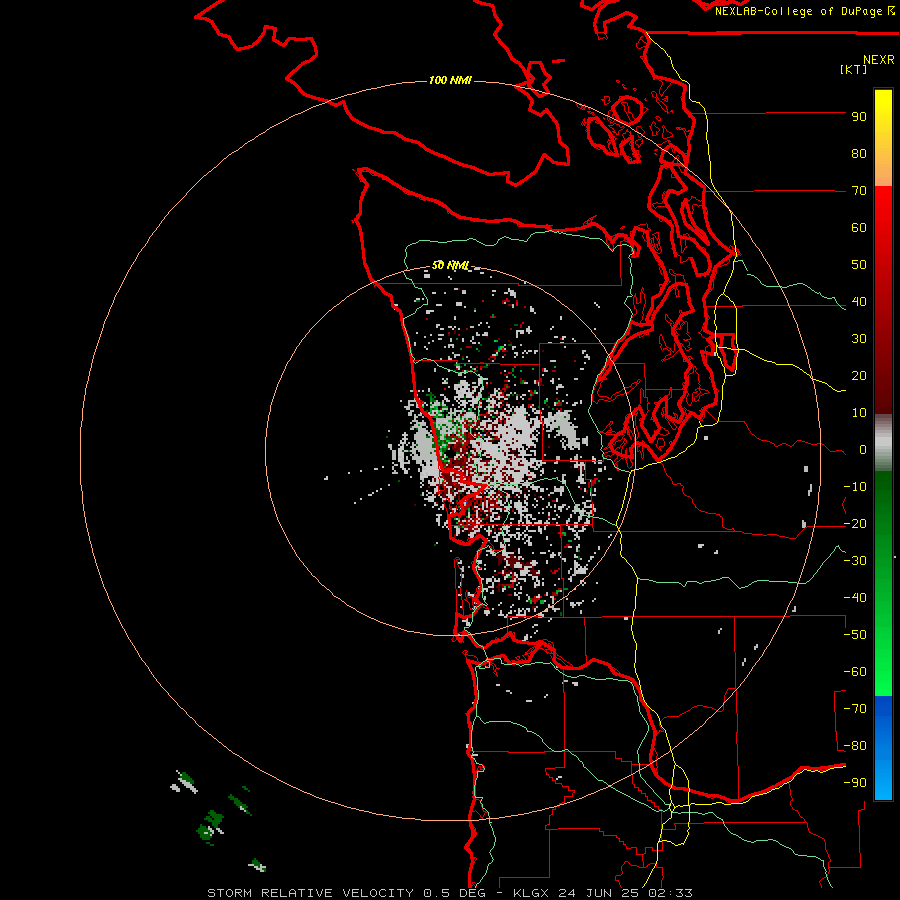The height and width of the screenshot is (900, 900).
Task: Click the -10 scale value
Action: pos(855,487)
